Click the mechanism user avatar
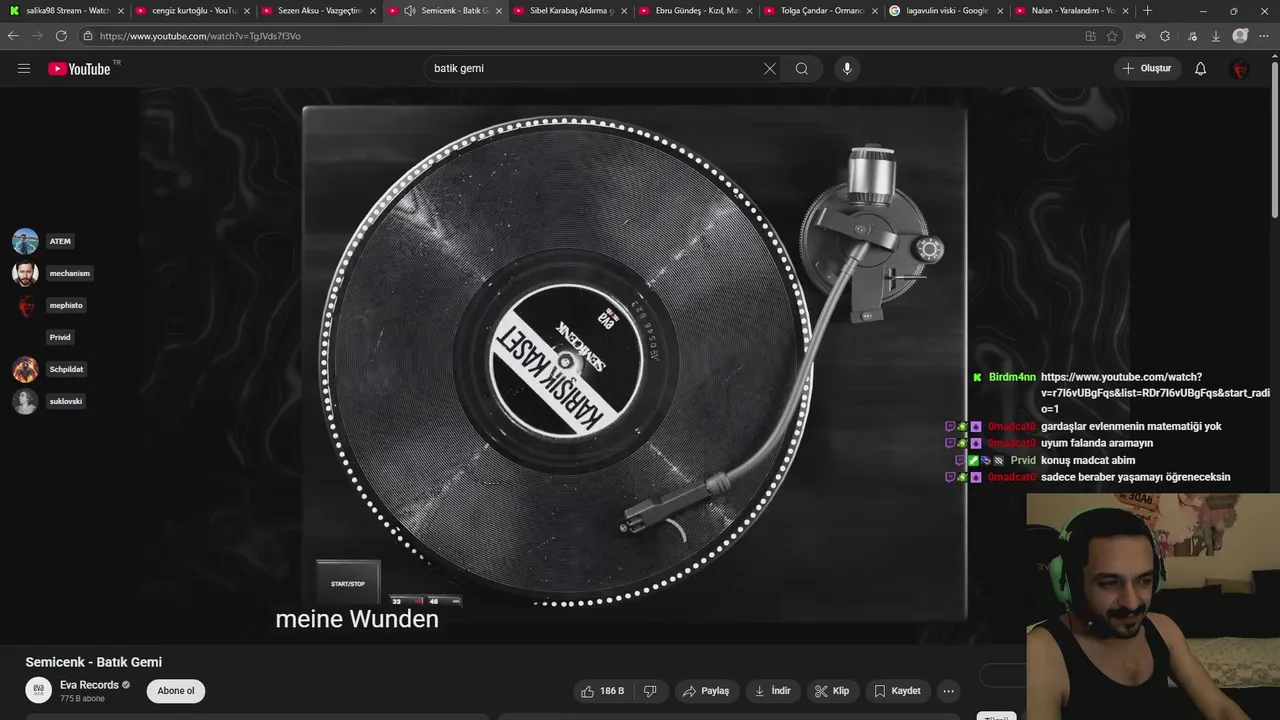The width and height of the screenshot is (1280, 720). click(25, 273)
